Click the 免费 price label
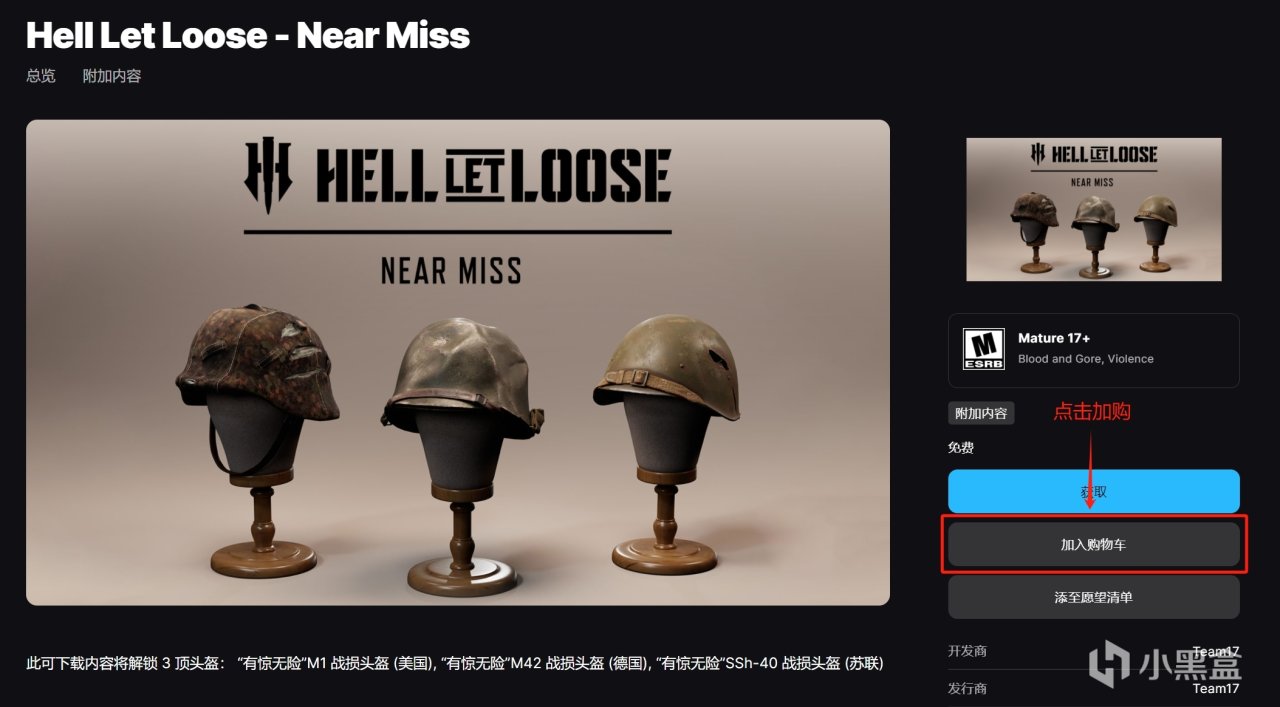The width and height of the screenshot is (1280, 707). tap(961, 447)
